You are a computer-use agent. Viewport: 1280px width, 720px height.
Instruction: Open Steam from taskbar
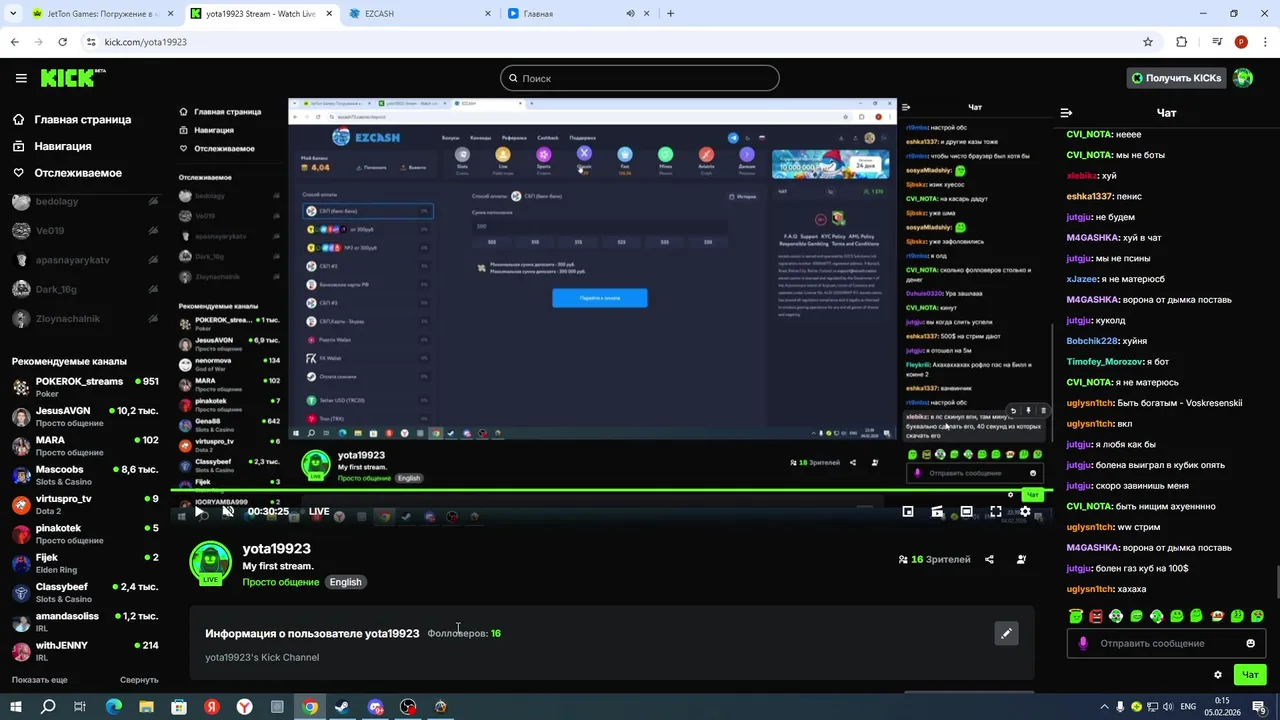point(342,707)
